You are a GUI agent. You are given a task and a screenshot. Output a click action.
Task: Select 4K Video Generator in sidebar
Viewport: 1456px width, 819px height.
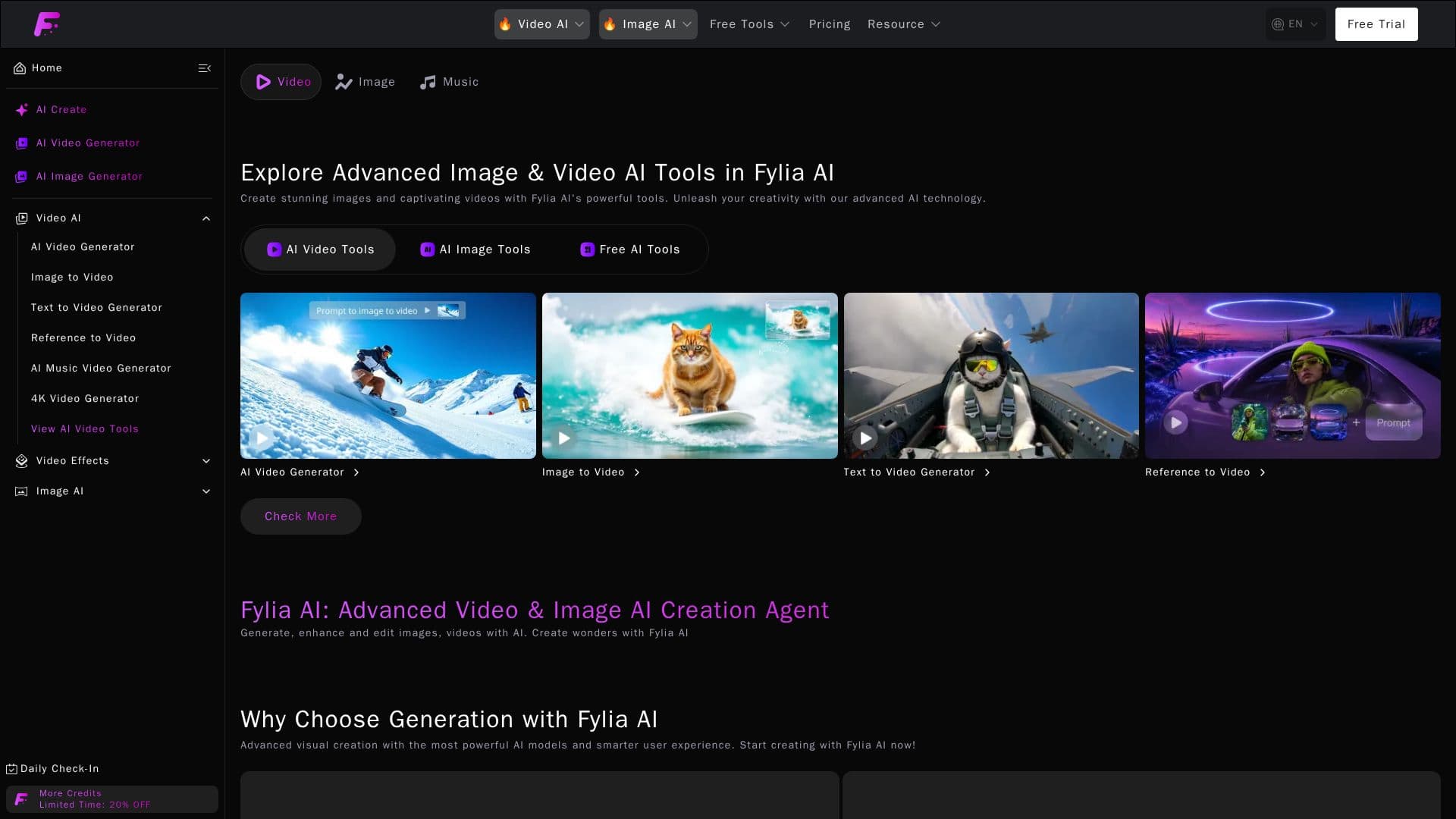pyautogui.click(x=85, y=399)
